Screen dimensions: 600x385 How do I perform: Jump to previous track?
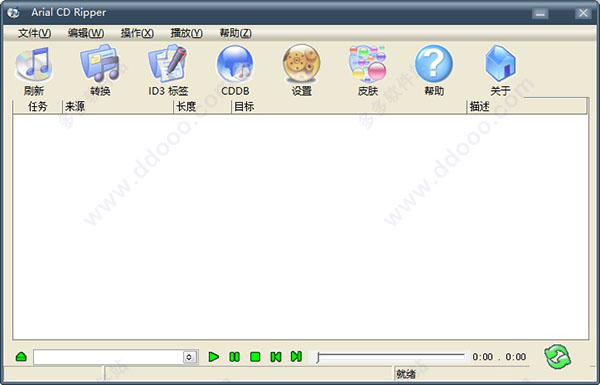tap(276, 357)
